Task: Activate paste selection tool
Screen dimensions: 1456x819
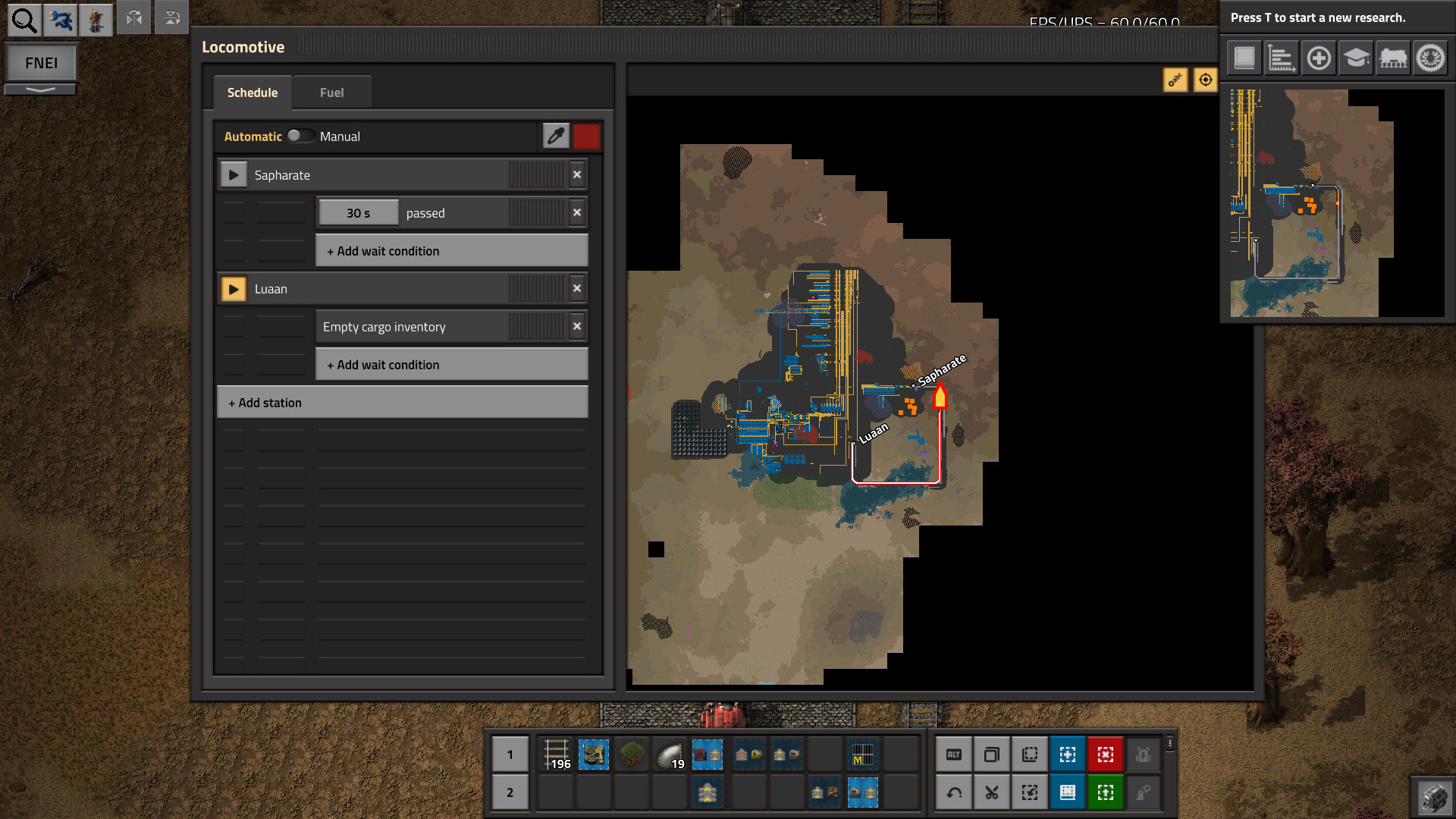Action: 1030,755
